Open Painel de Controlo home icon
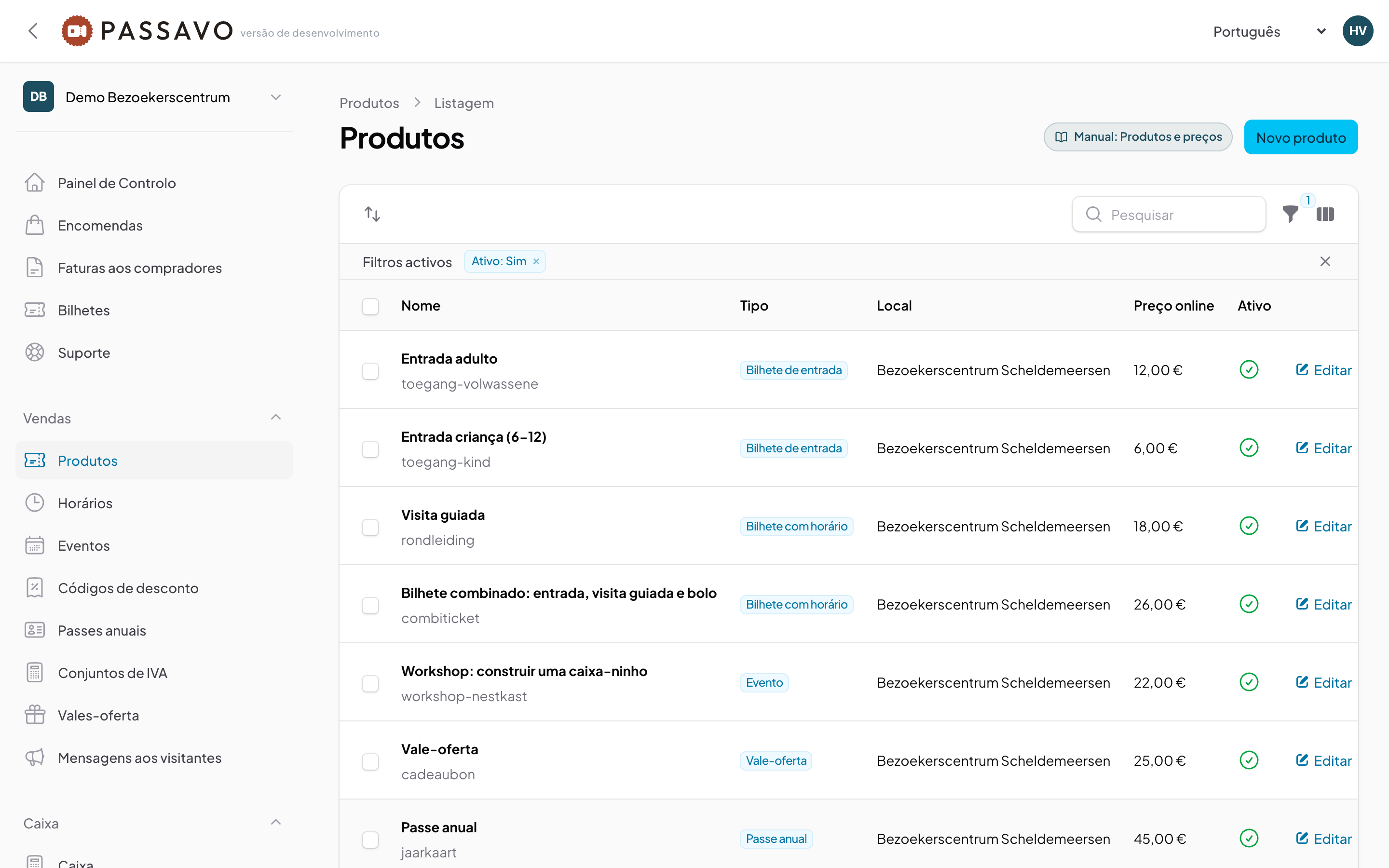This screenshot has width=1389, height=868. [34, 183]
